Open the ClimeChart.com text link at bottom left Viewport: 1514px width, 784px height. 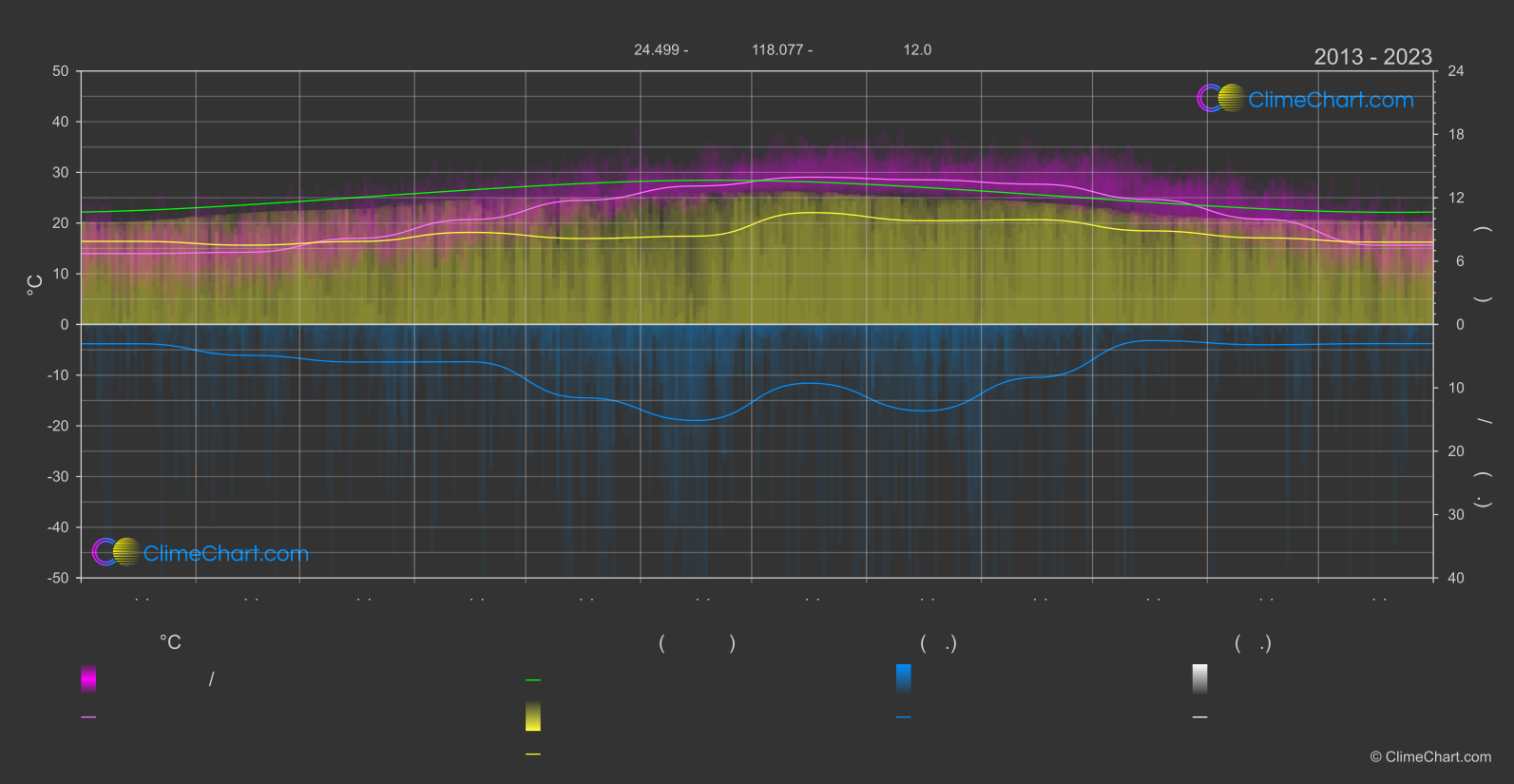pyautogui.click(x=226, y=554)
